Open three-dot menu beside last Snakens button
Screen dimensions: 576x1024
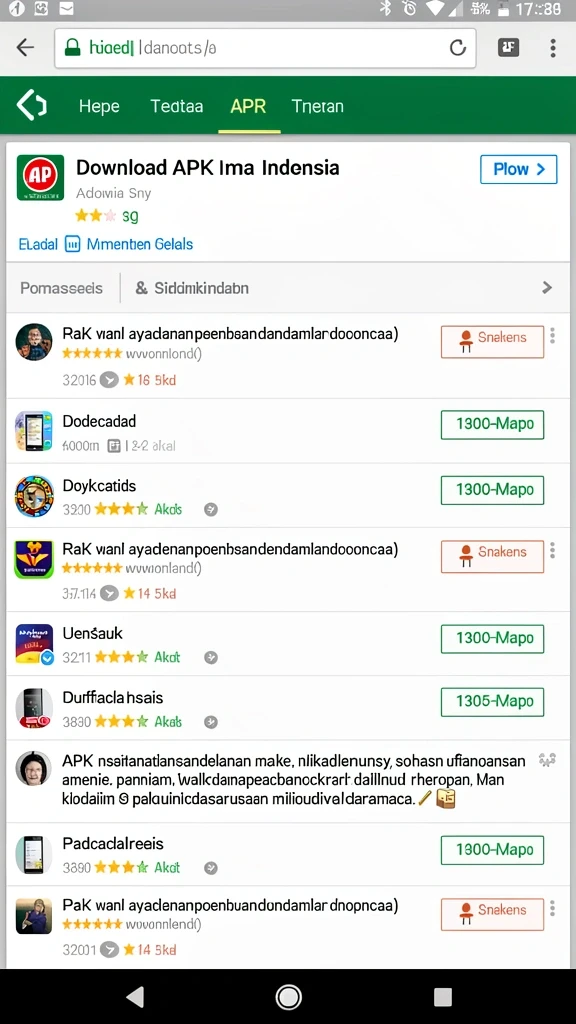(552, 908)
